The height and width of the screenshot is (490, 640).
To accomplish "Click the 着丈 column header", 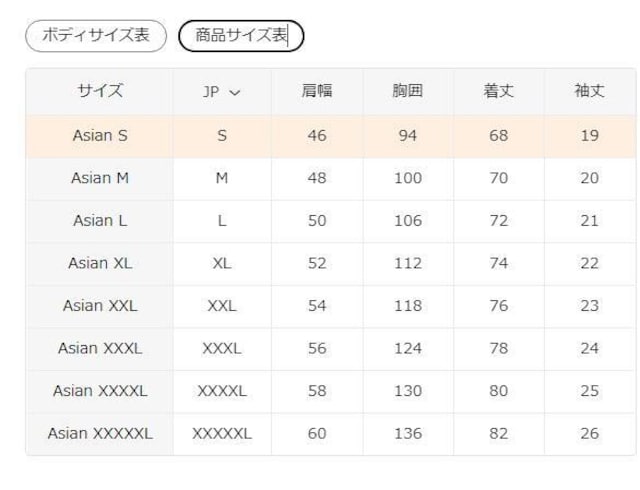I will (498, 91).
